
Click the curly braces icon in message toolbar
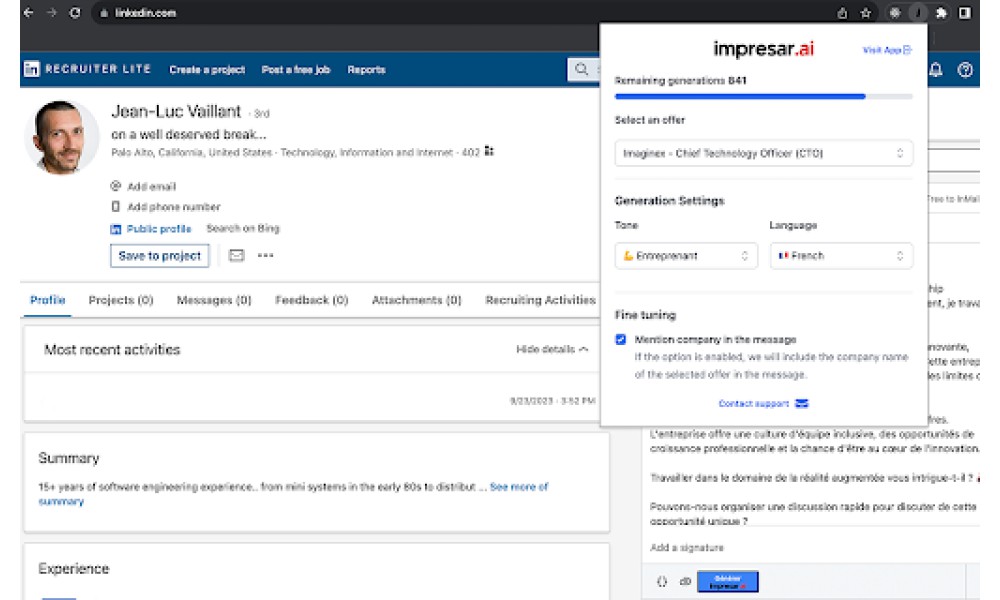pos(662,582)
